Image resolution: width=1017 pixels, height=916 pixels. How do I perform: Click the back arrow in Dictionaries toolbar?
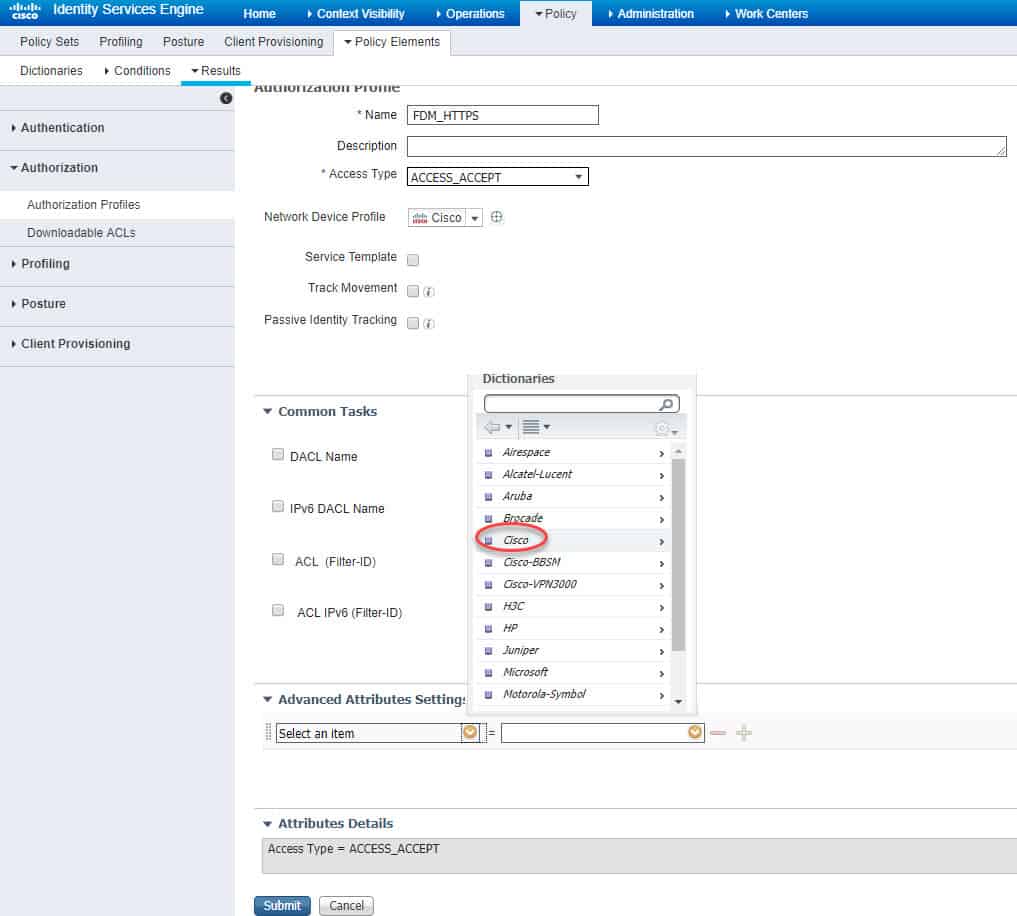point(492,427)
